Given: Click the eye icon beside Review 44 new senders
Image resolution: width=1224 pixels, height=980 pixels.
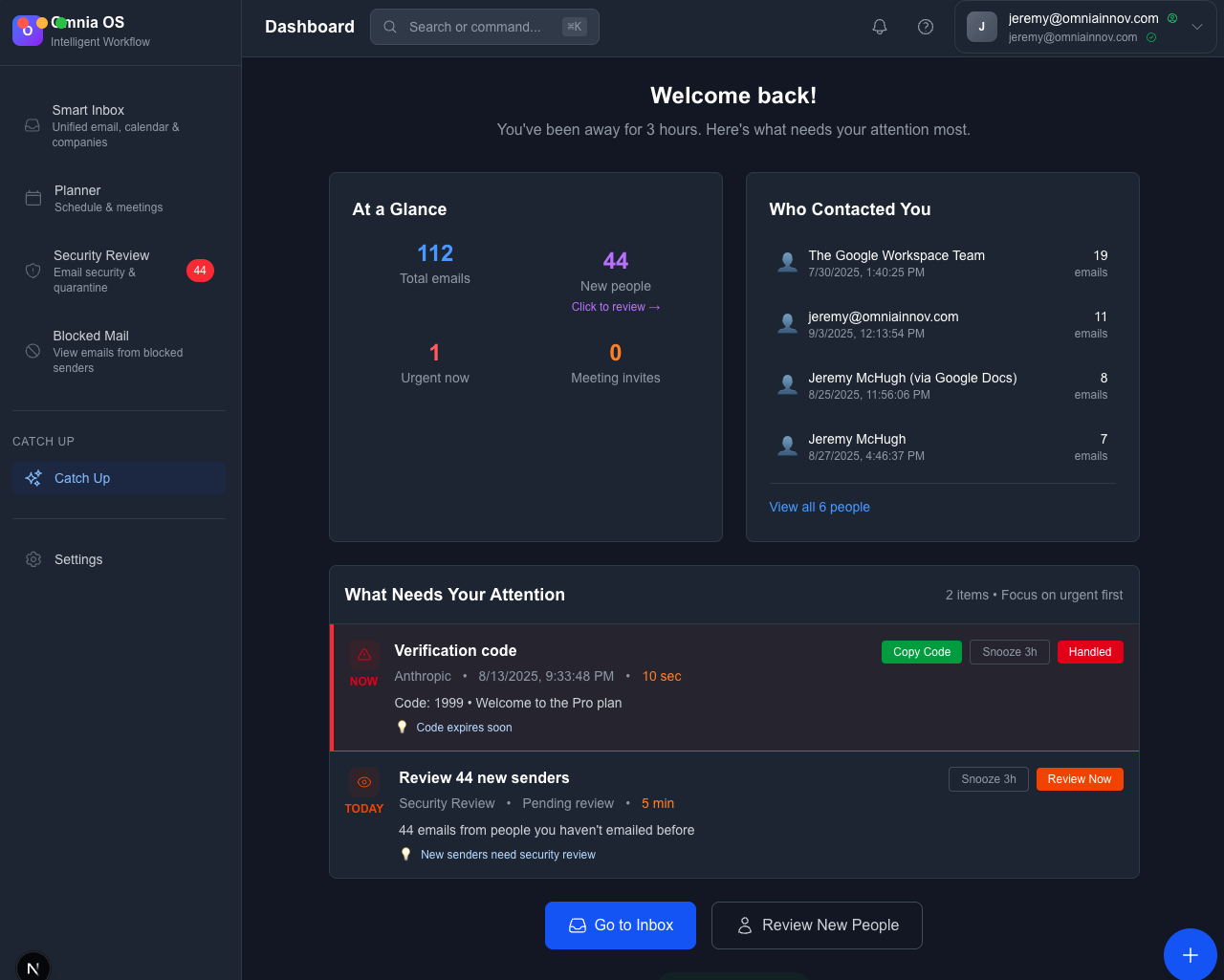Looking at the screenshot, I should point(364,782).
